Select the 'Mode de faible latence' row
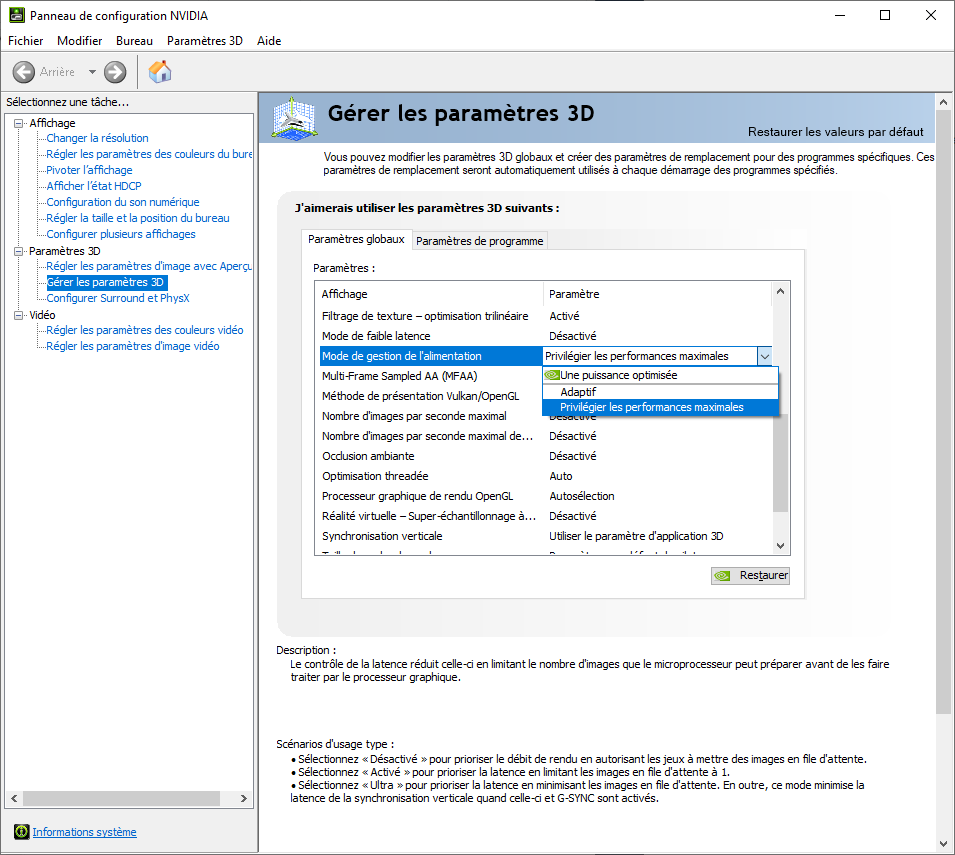955x855 pixels. point(546,336)
